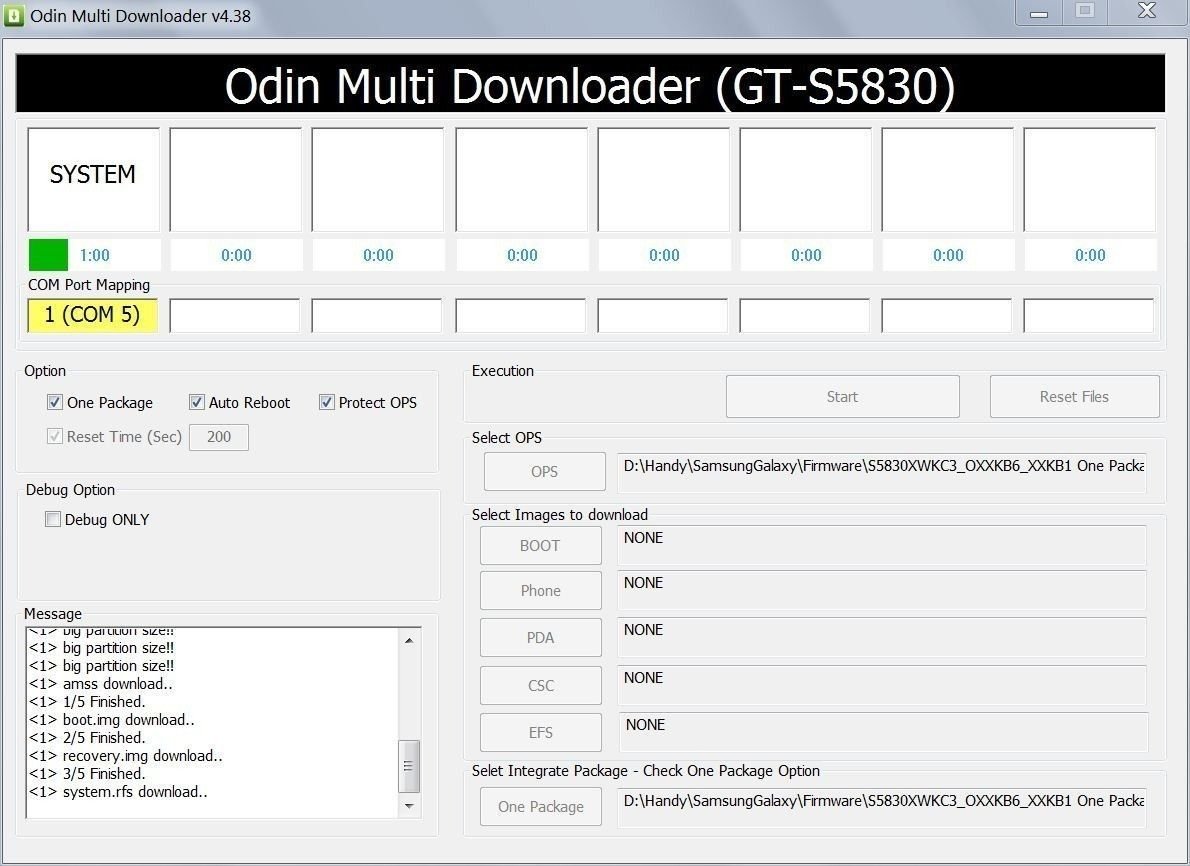
Task: Click the Message log scroll up arrow
Action: 409,641
